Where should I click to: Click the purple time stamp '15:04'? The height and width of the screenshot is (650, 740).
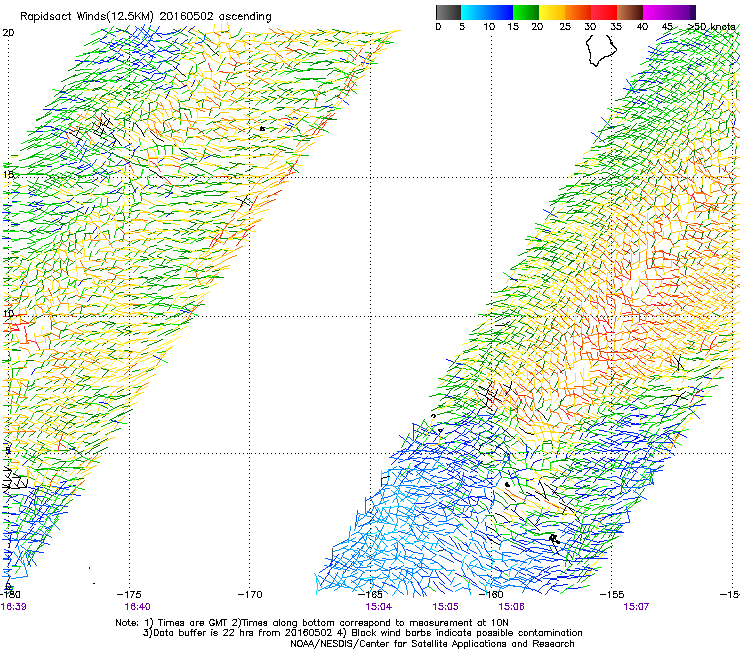tap(378, 607)
